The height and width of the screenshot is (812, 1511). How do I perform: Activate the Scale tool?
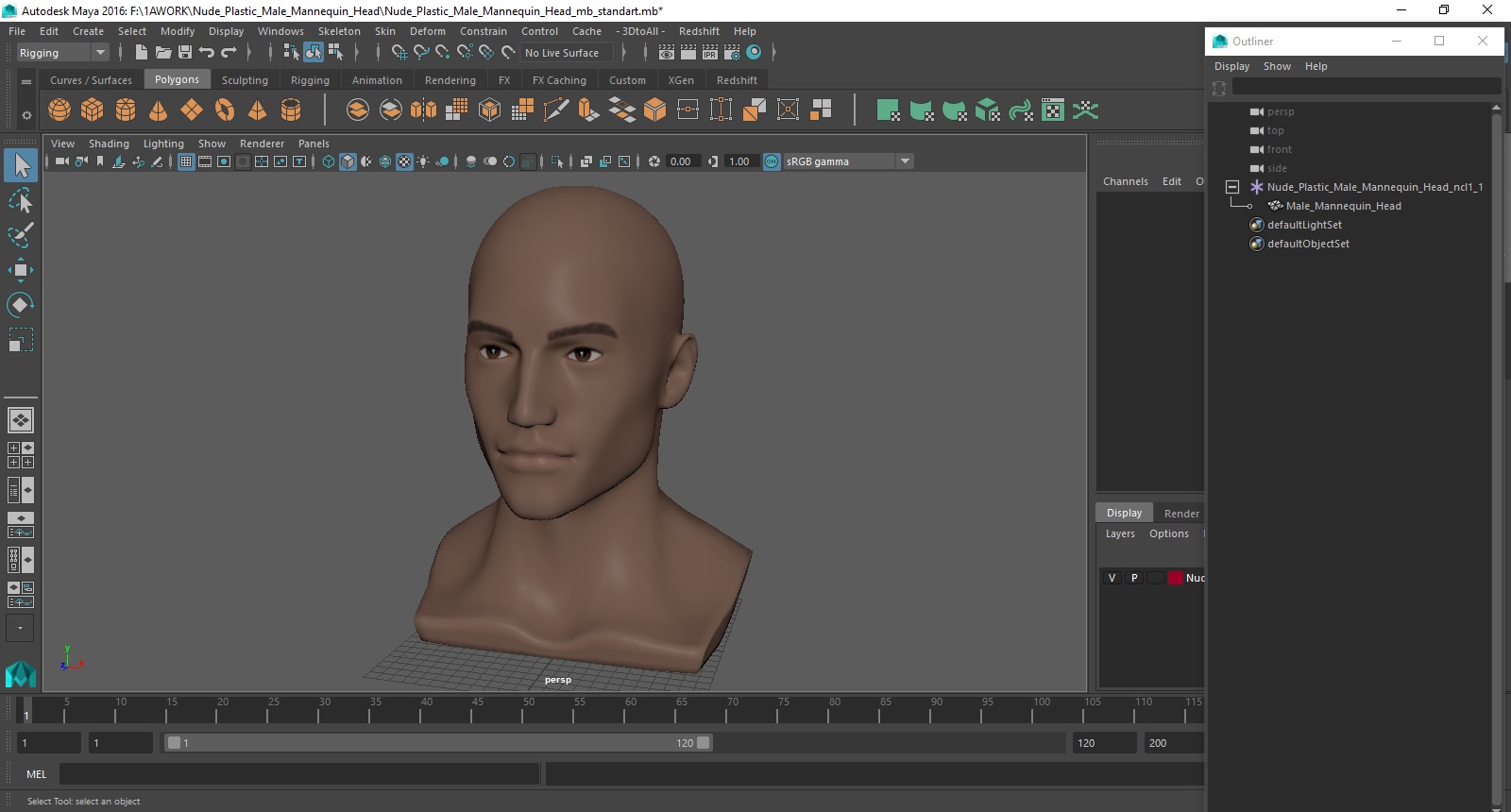(x=21, y=339)
